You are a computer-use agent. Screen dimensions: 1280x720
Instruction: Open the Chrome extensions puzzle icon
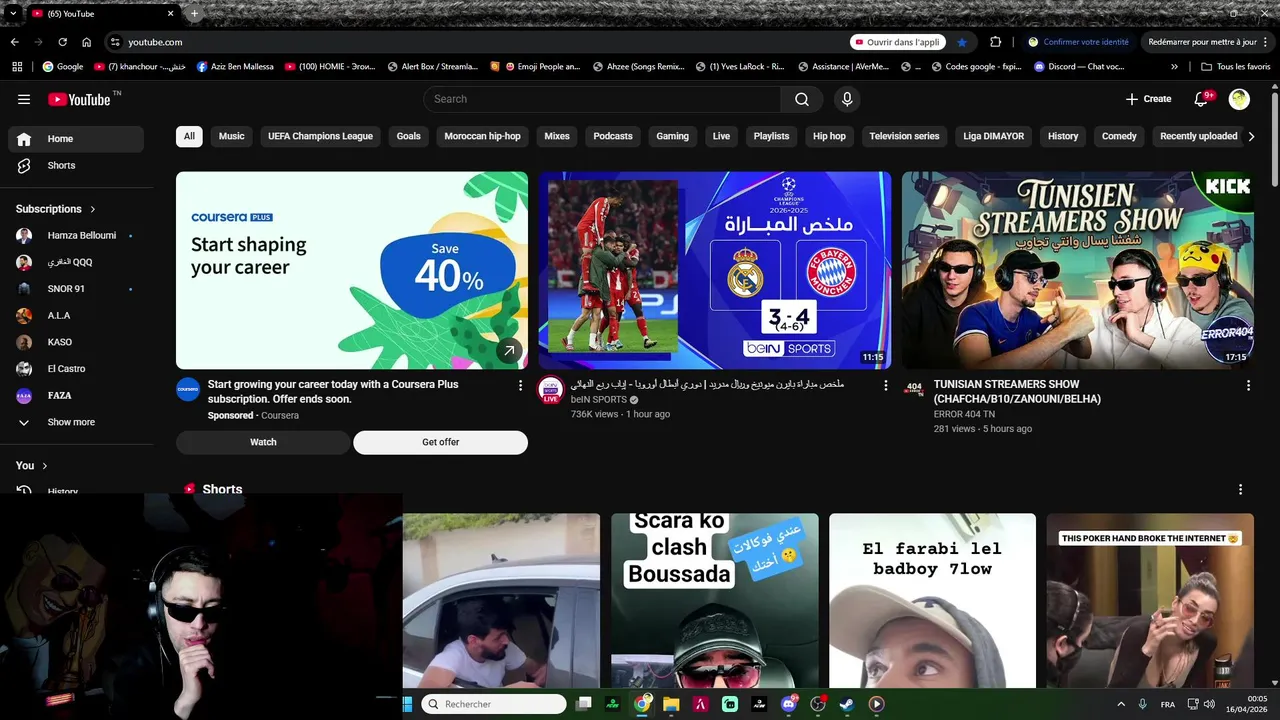pos(996,42)
